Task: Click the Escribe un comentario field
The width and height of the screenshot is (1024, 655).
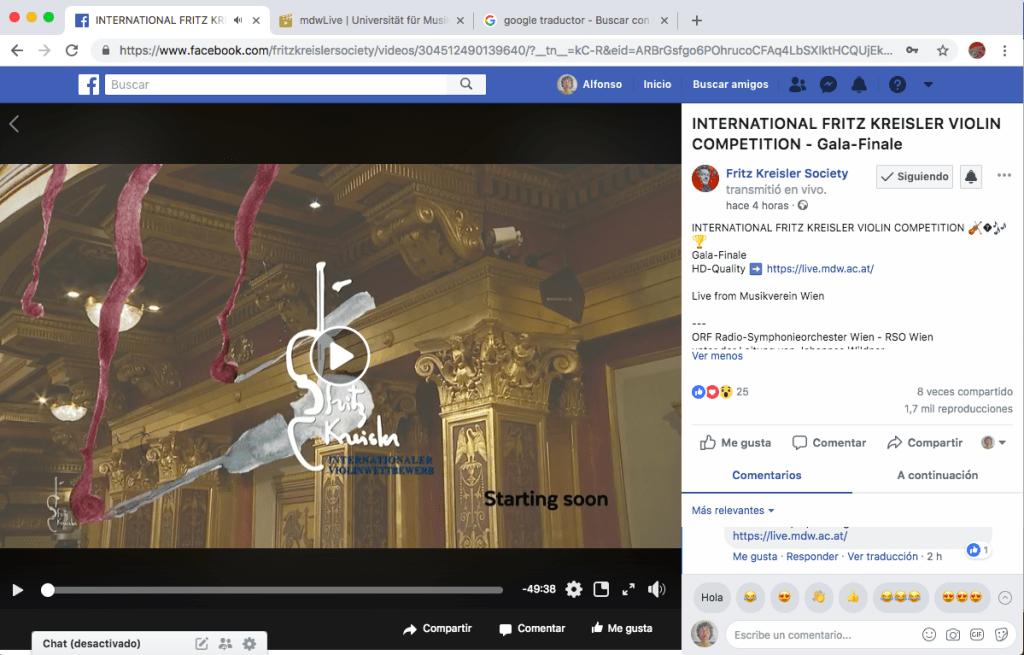Action: coord(820,635)
